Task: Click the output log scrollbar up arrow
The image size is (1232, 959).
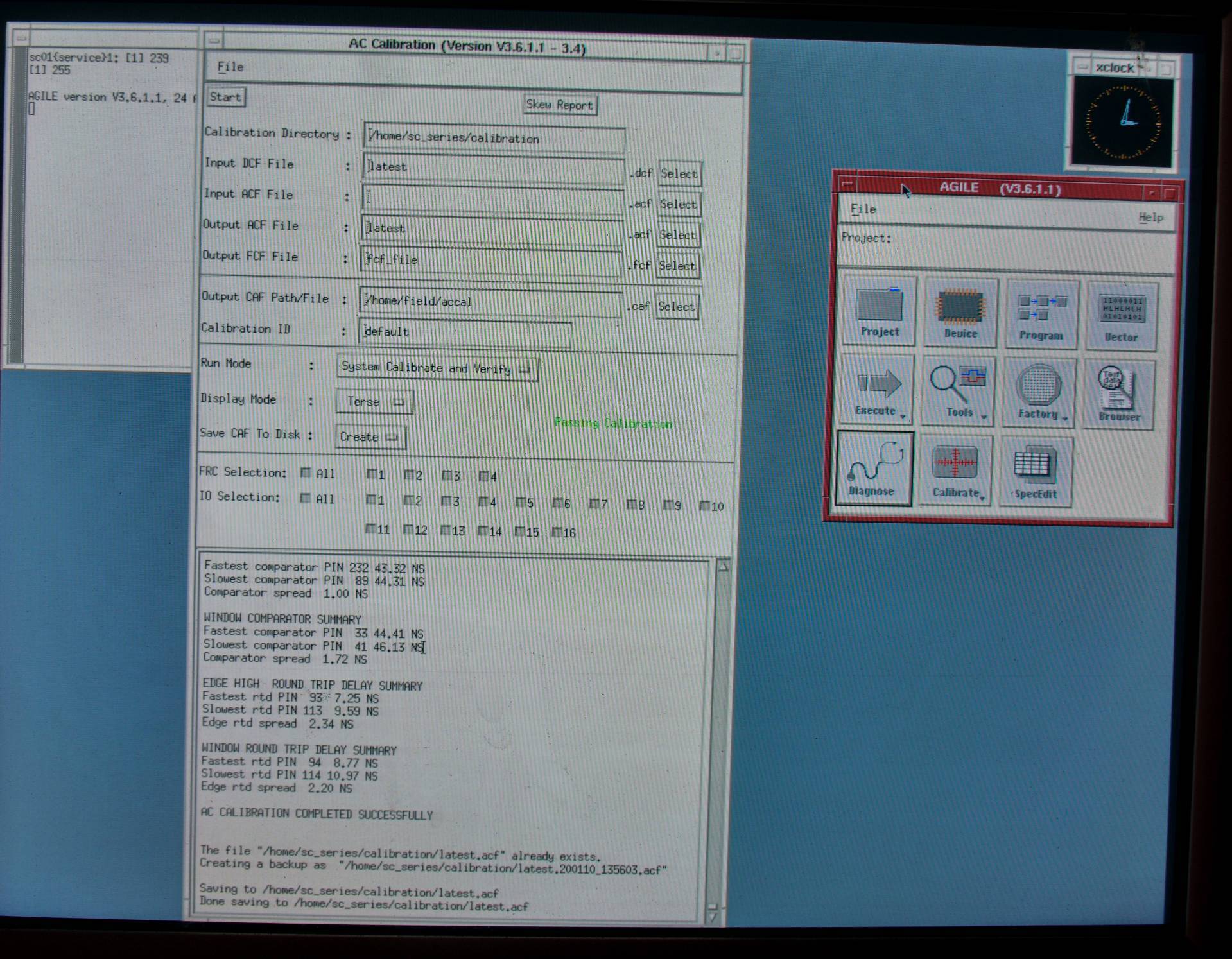Action: [723, 566]
